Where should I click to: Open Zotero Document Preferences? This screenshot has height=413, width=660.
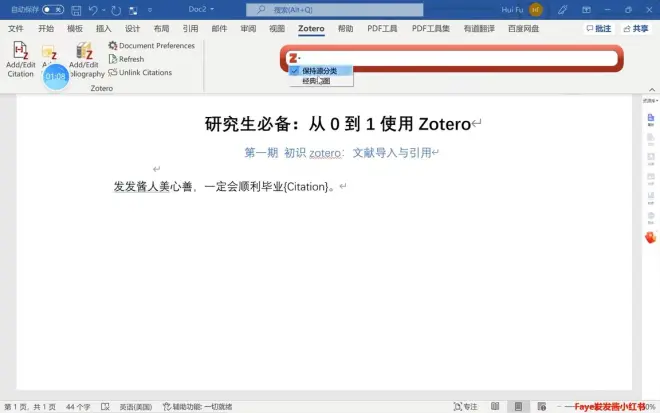(x=152, y=45)
